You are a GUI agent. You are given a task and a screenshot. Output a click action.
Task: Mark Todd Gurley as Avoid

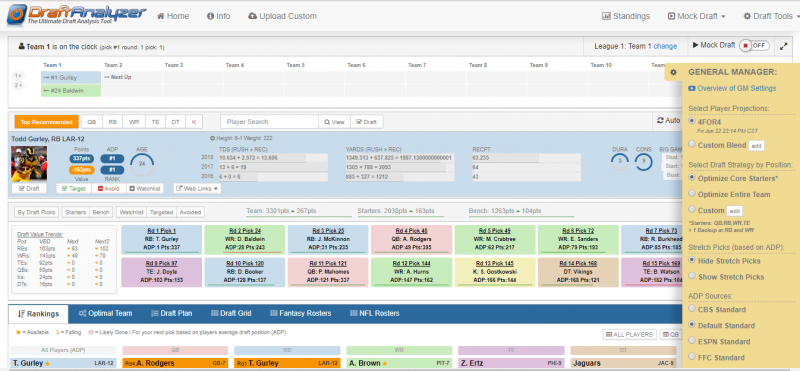click(x=108, y=188)
